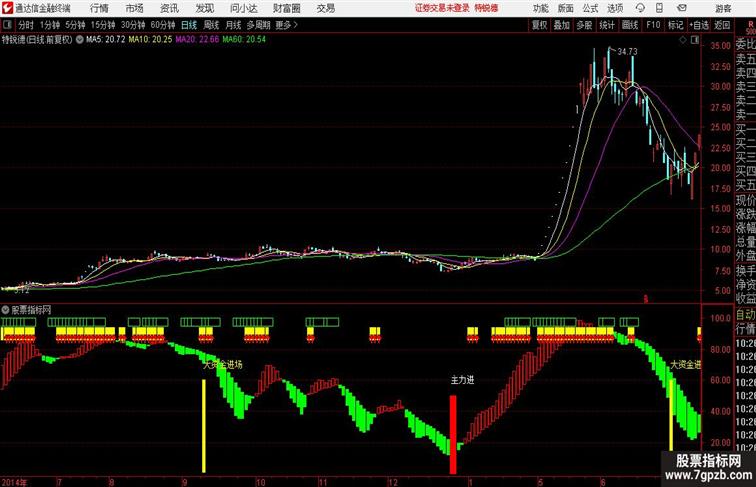This screenshot has width=756, height=487.
Task: Switch to the 1分钟 period tab
Action: pos(50,25)
